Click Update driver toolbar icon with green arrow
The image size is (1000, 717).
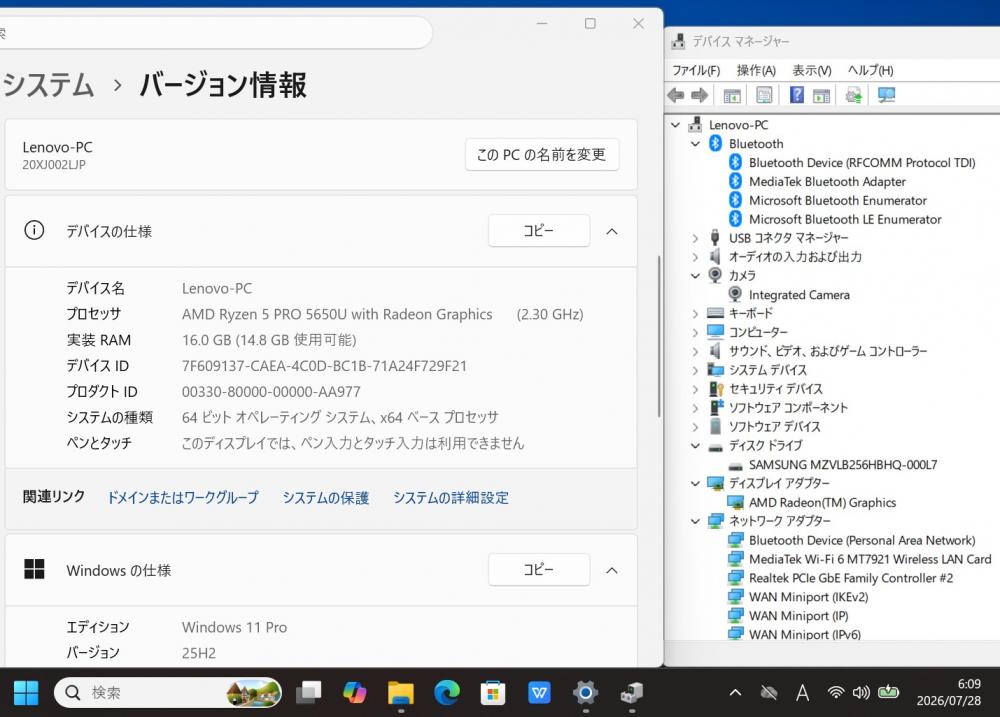point(853,96)
